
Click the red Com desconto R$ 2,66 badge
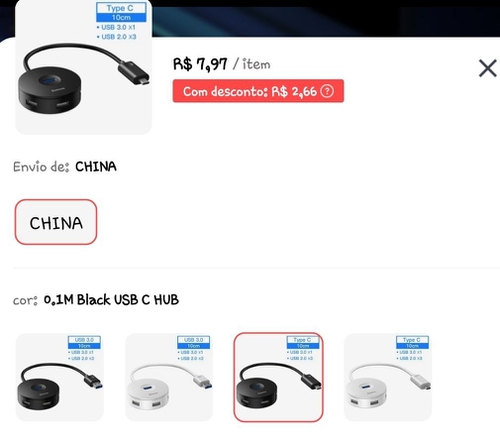(258, 91)
